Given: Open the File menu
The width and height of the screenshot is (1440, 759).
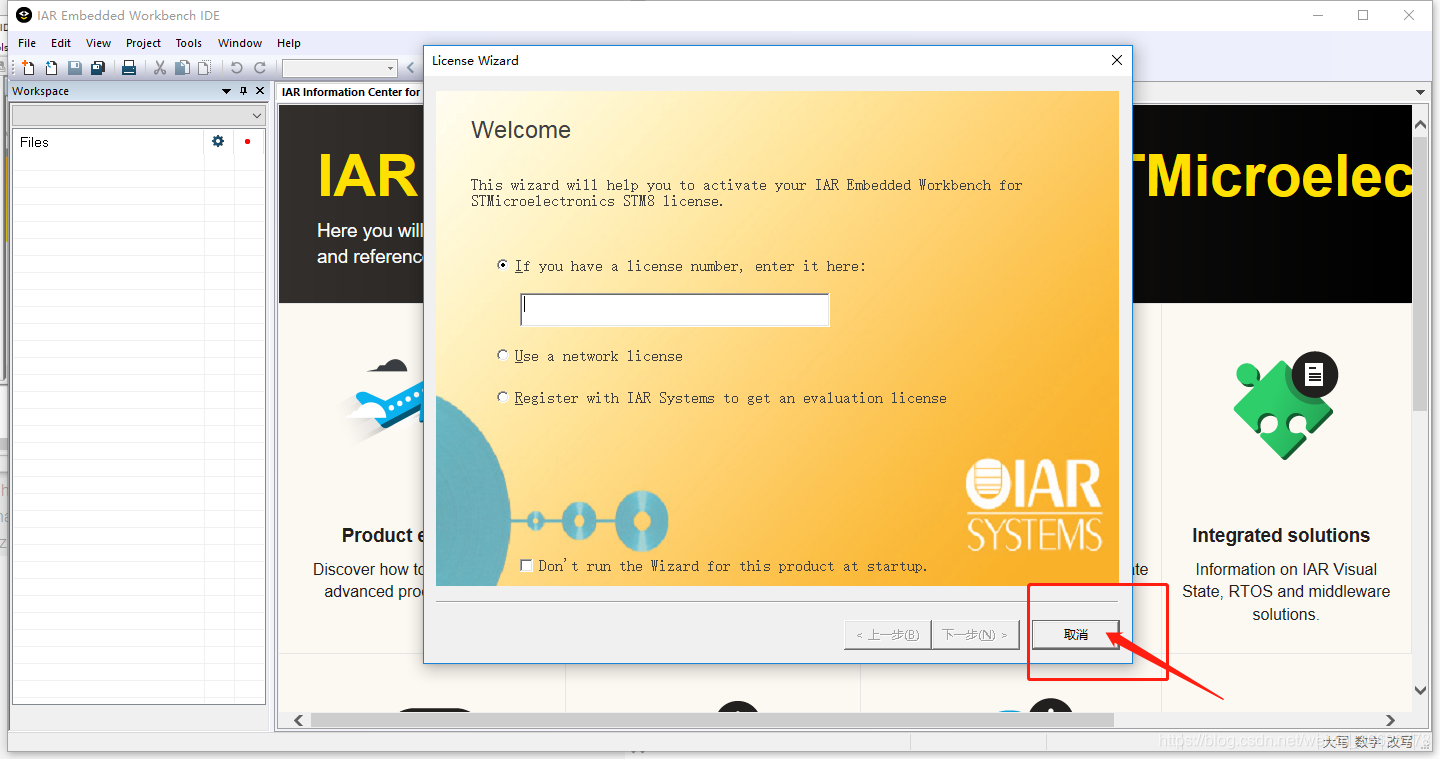Looking at the screenshot, I should (x=27, y=43).
